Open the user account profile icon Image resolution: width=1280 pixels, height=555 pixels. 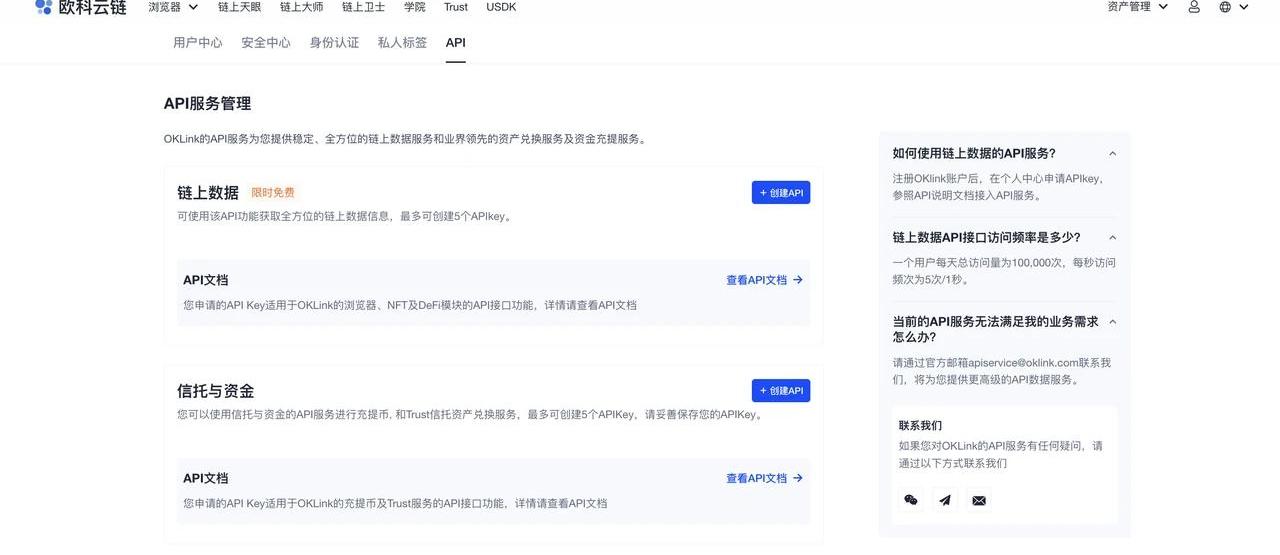(1194, 7)
